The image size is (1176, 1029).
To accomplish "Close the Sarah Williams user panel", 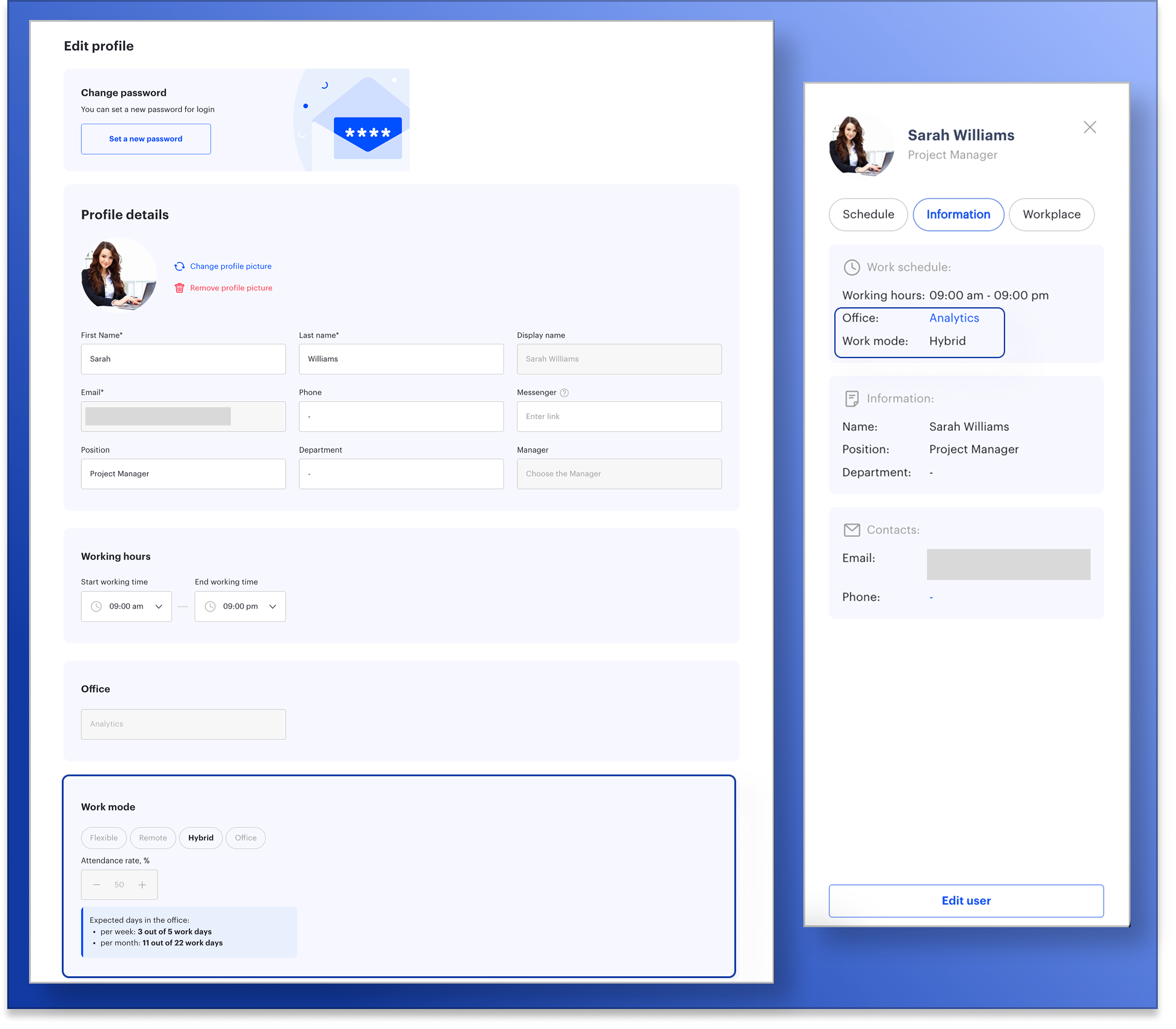I will (1089, 127).
